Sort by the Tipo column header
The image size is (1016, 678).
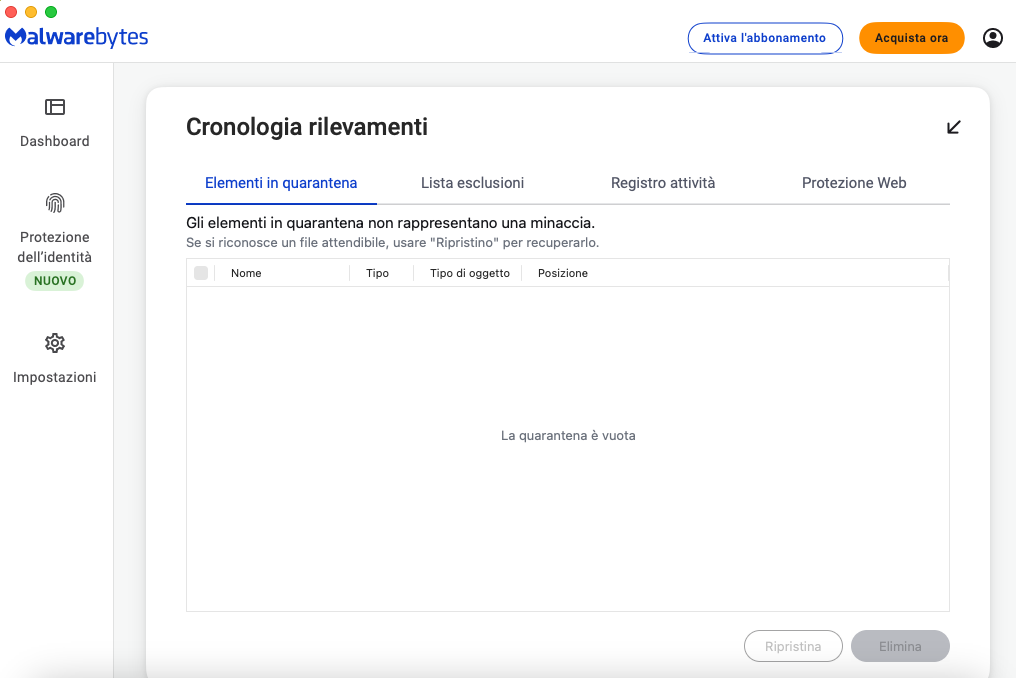[x=377, y=273]
